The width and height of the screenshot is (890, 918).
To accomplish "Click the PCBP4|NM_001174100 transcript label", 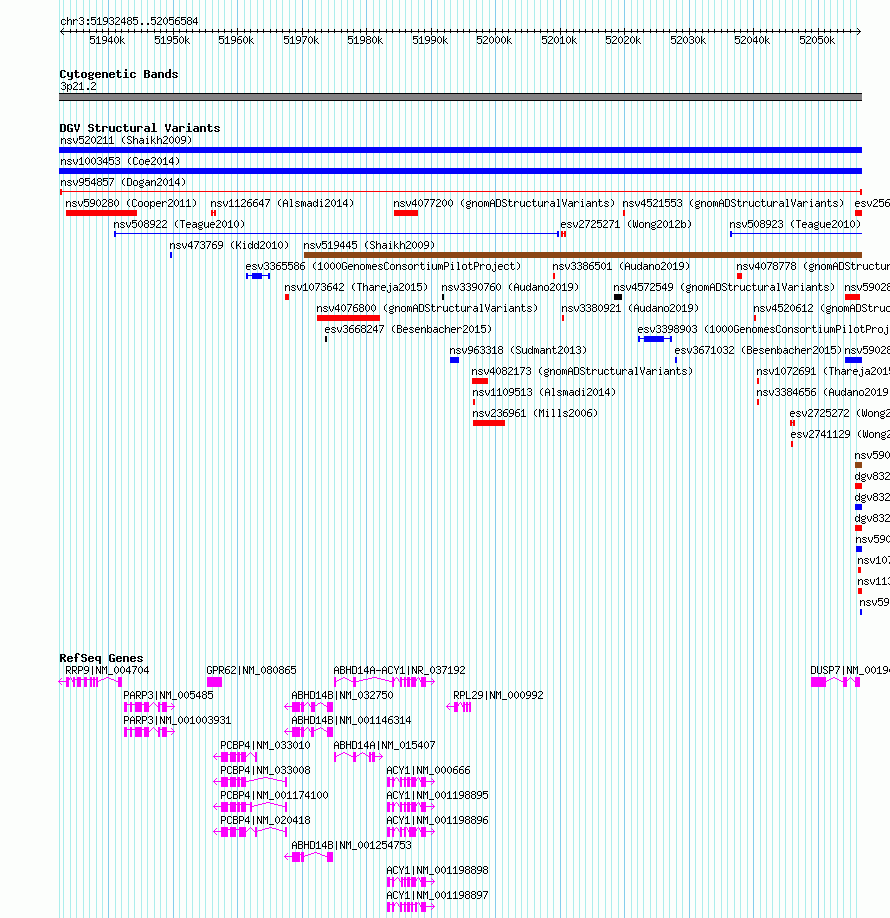I will click(274, 796).
